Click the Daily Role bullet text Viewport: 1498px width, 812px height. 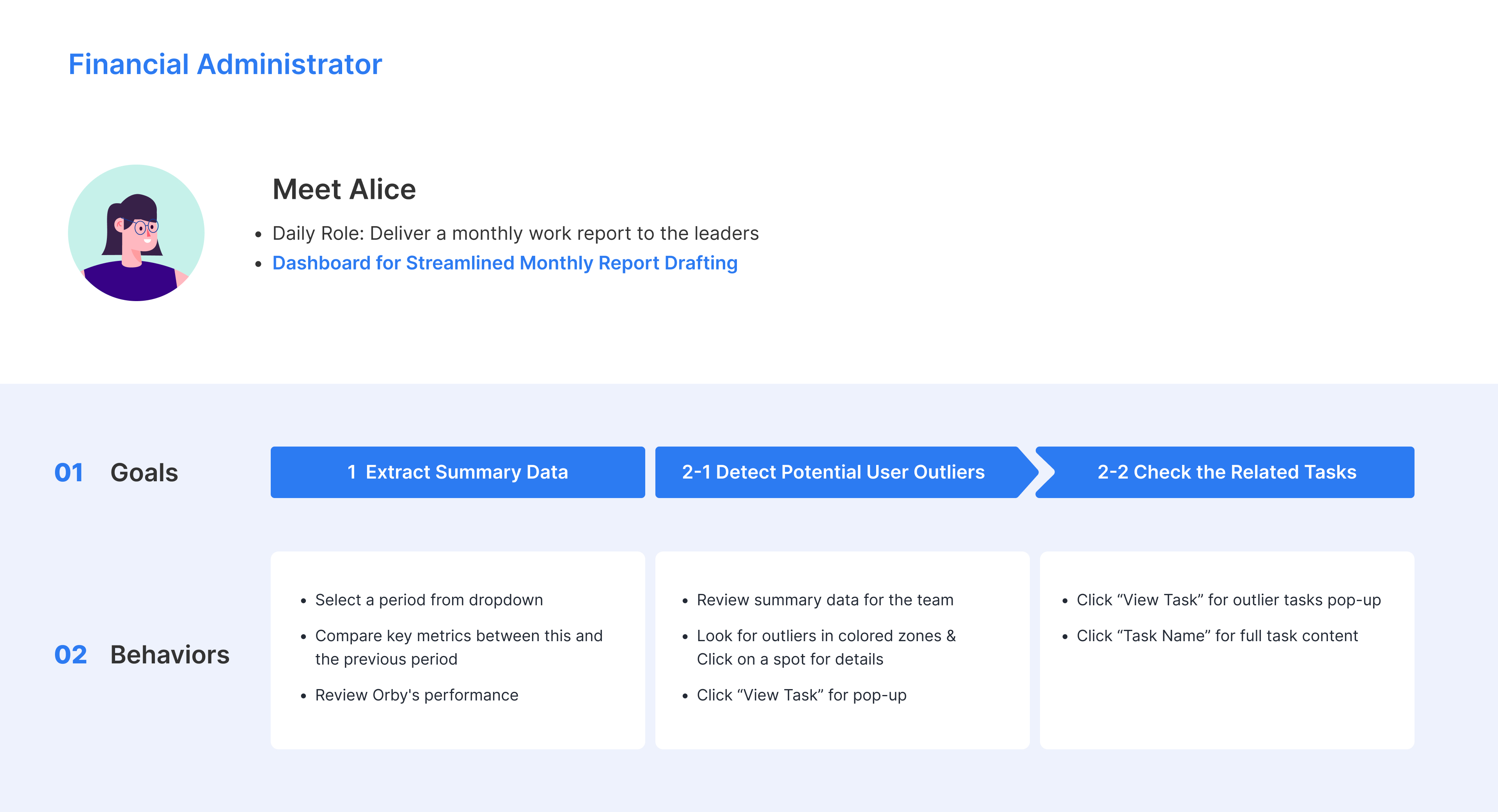(x=515, y=233)
